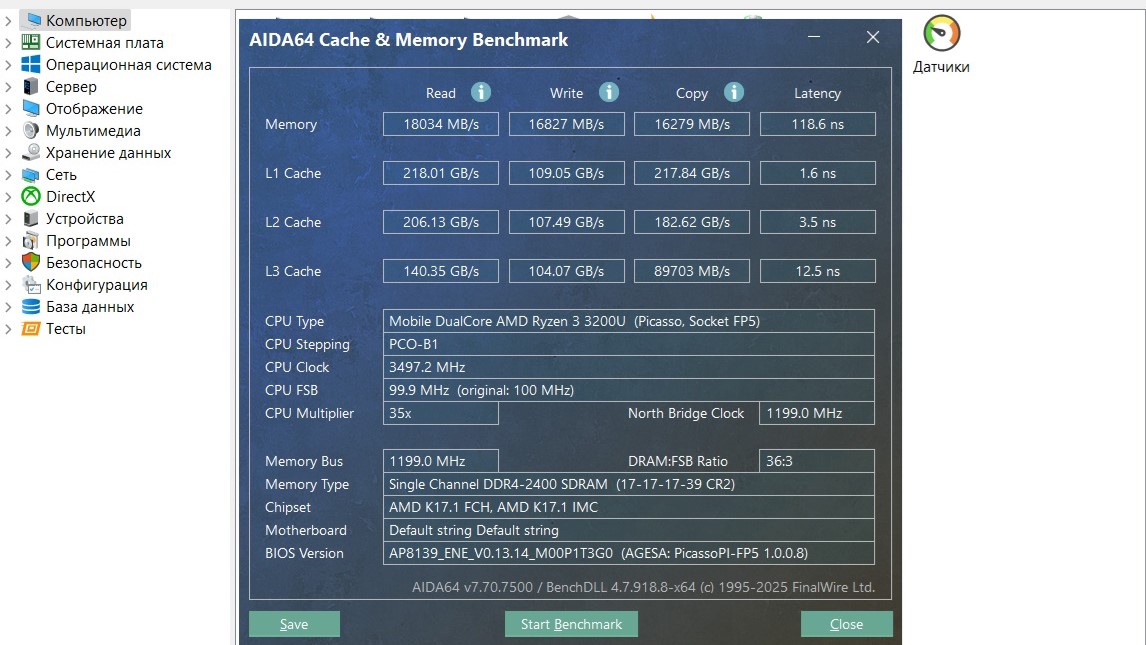Expand the Компьютер tree node
Image resolution: width=1146 pixels, height=645 pixels.
point(8,20)
